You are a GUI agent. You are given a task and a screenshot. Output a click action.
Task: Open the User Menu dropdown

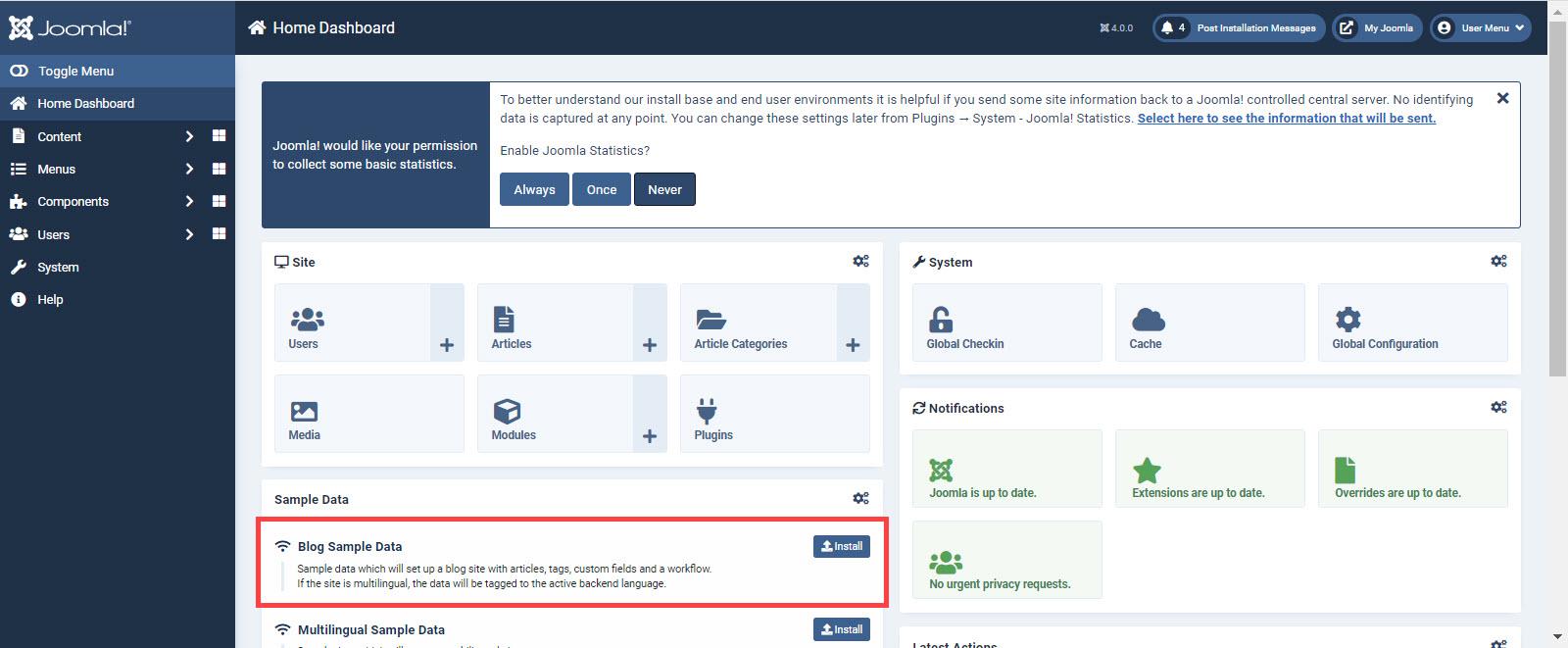pos(1480,27)
